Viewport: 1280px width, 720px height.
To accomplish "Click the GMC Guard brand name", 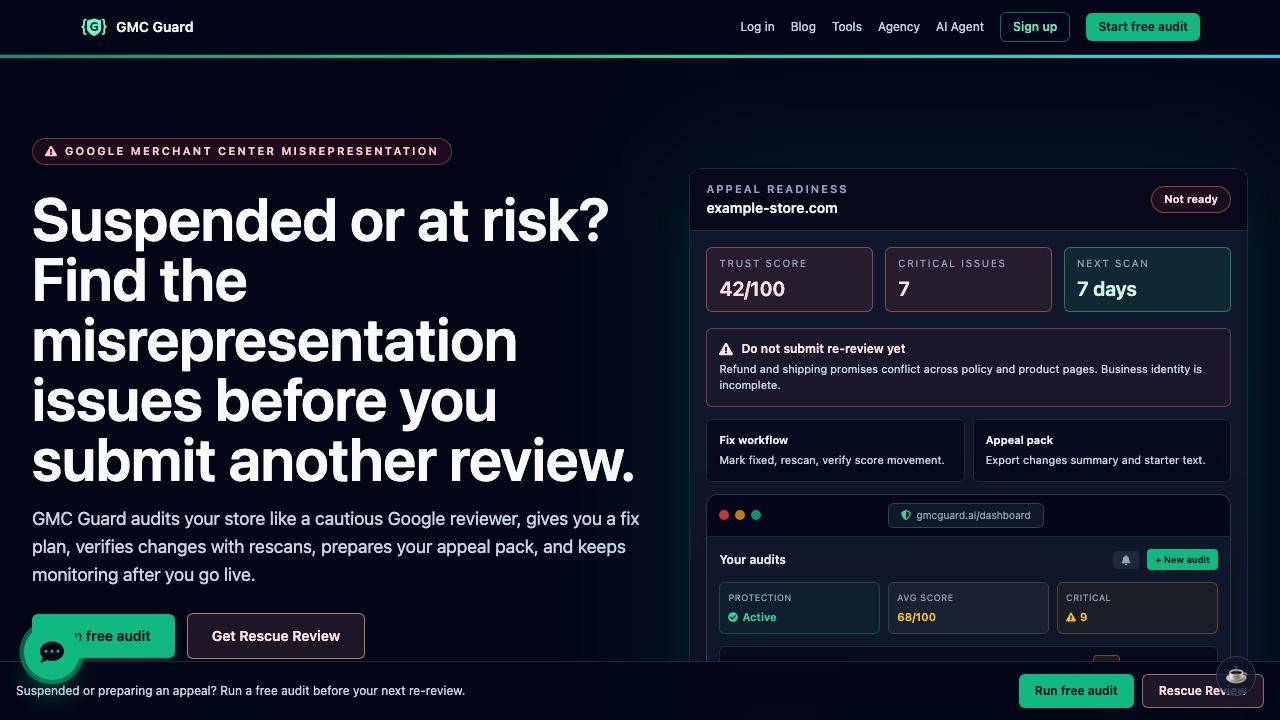I will (155, 27).
